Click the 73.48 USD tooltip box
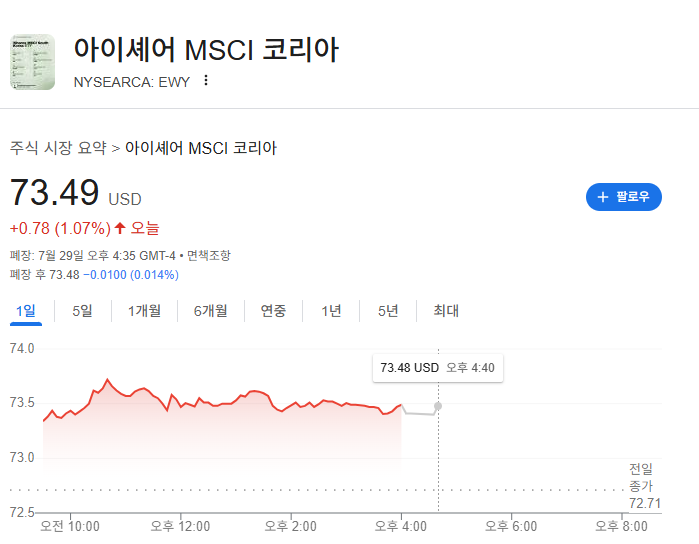This screenshot has height=544, width=699. tap(438, 368)
